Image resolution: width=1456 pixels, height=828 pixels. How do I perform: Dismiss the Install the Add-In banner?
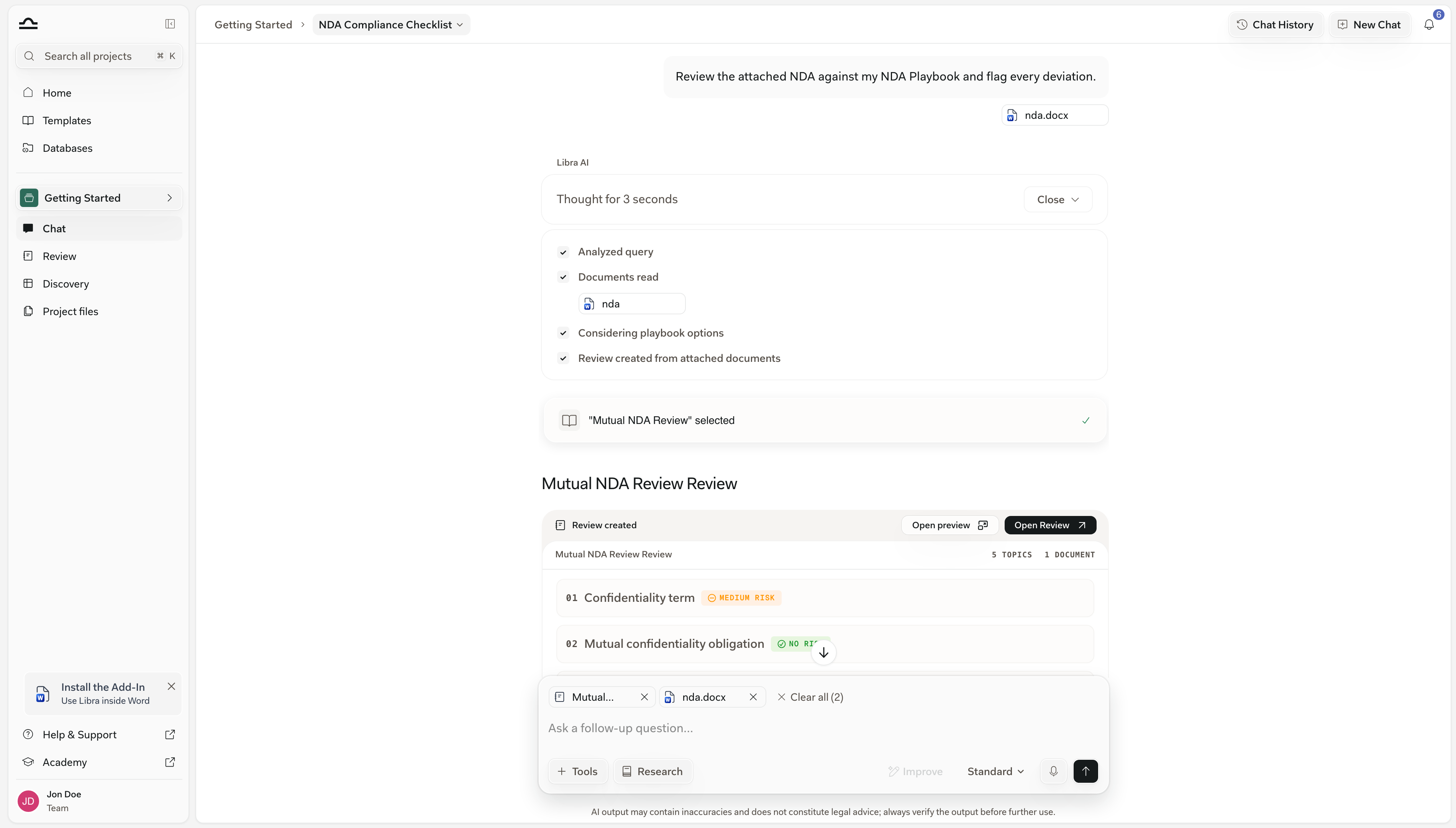tap(171, 687)
